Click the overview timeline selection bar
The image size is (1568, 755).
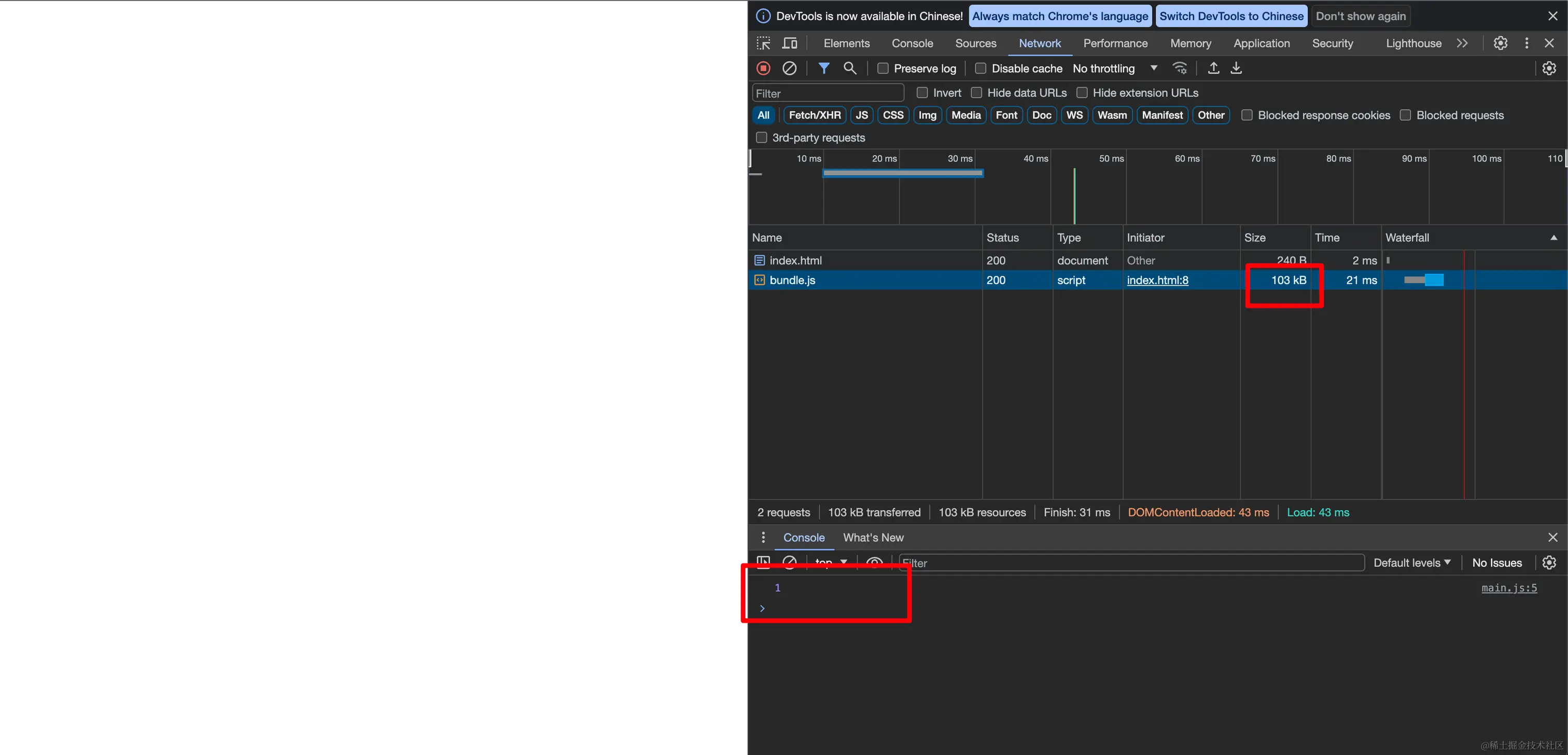tap(903, 174)
